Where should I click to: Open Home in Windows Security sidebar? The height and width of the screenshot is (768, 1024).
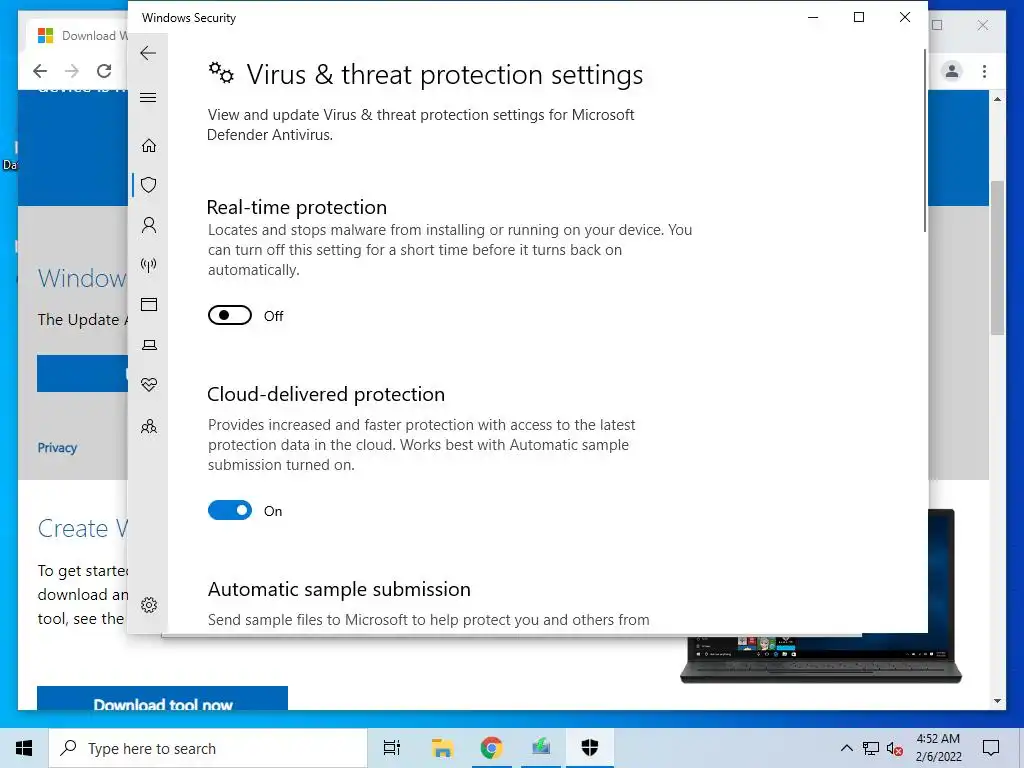[149, 145]
